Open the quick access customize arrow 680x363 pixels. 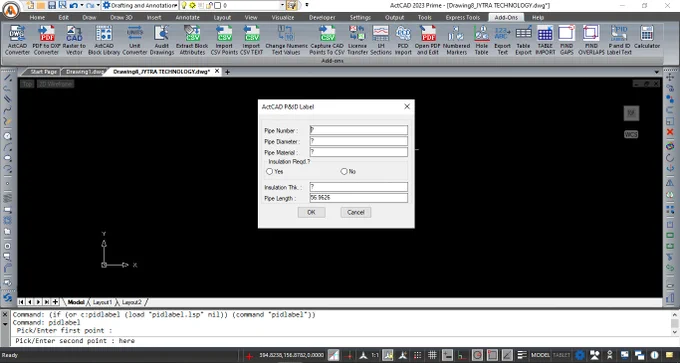307,5
